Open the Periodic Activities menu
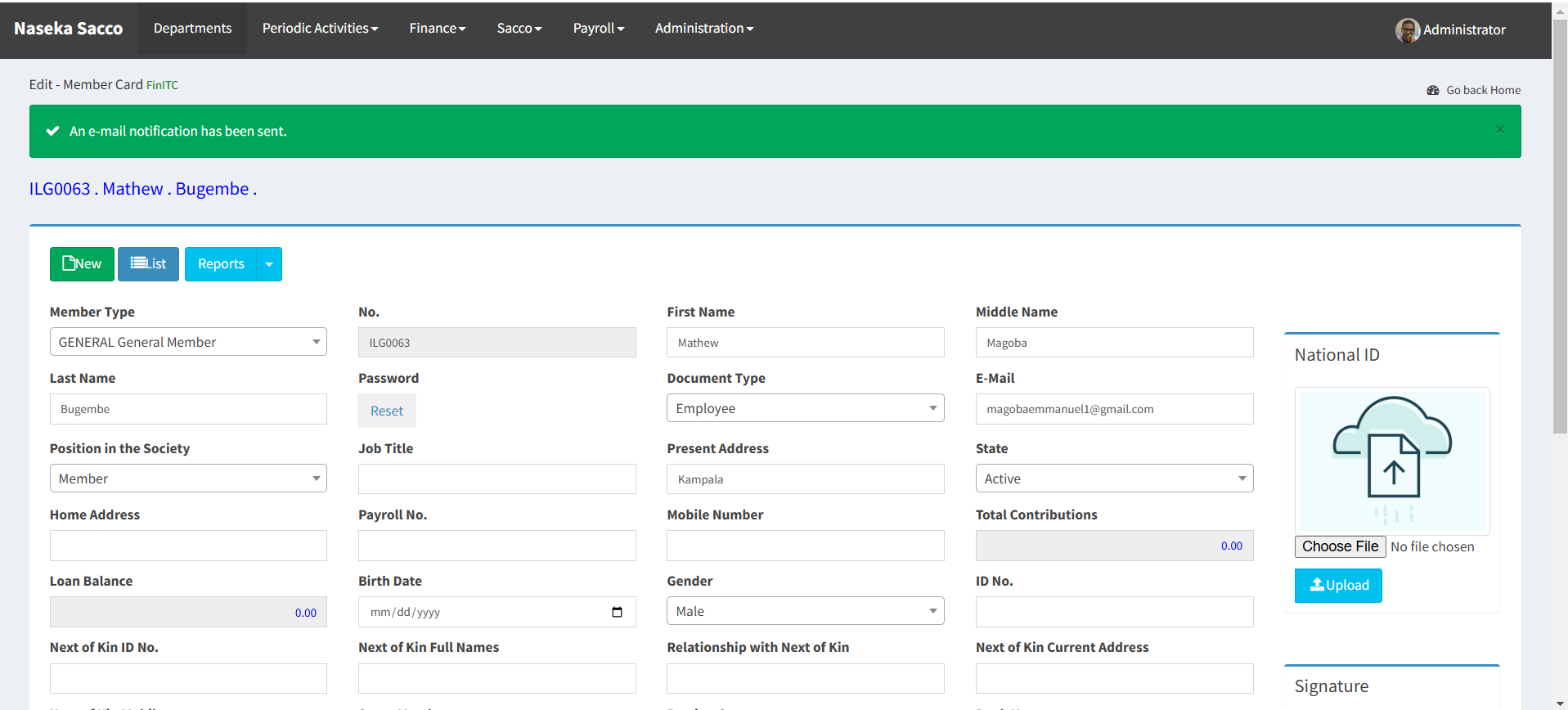This screenshot has height=710, width=1568. [320, 29]
